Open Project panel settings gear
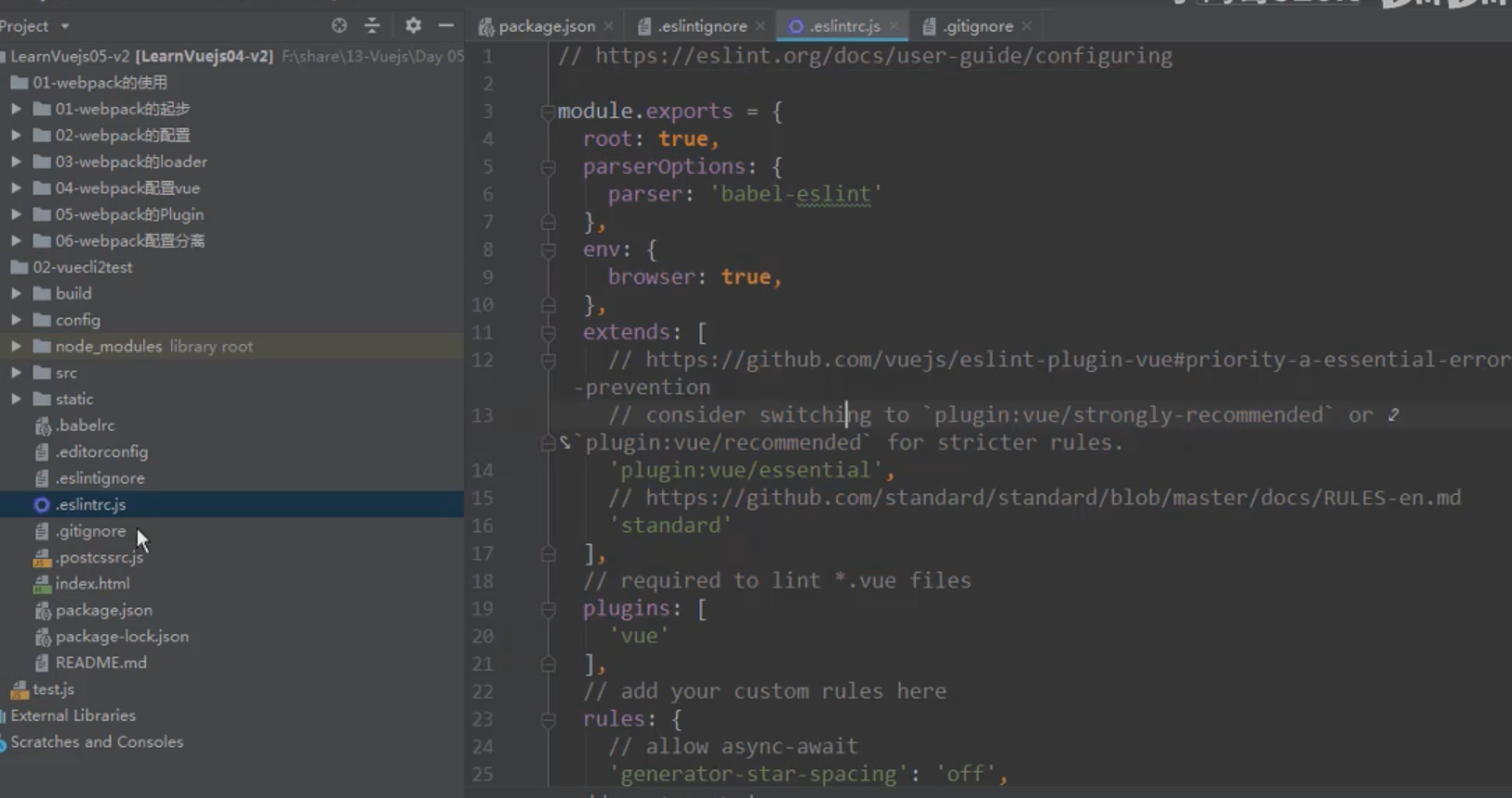Screen dimensions: 1512x798 coord(413,26)
